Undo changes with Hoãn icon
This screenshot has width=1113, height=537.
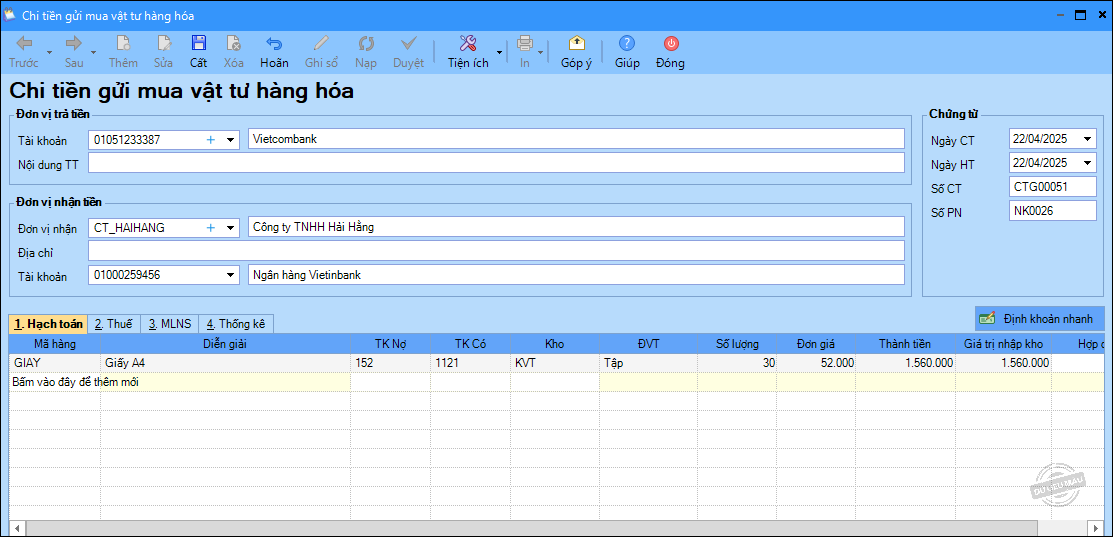pyautogui.click(x=274, y=44)
